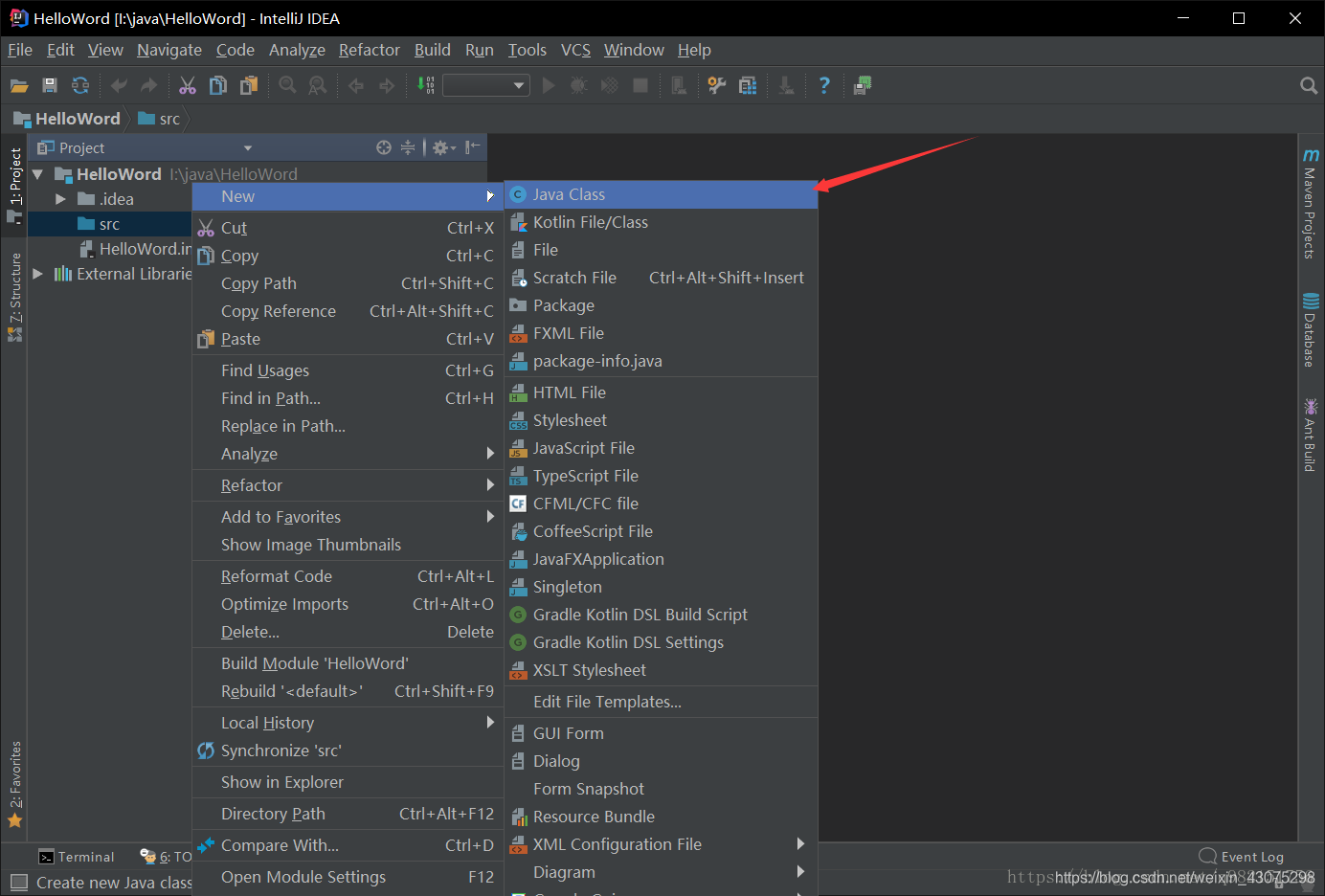Open the Database side tab
Screen dimensions: 1325x896
pos(1311,330)
